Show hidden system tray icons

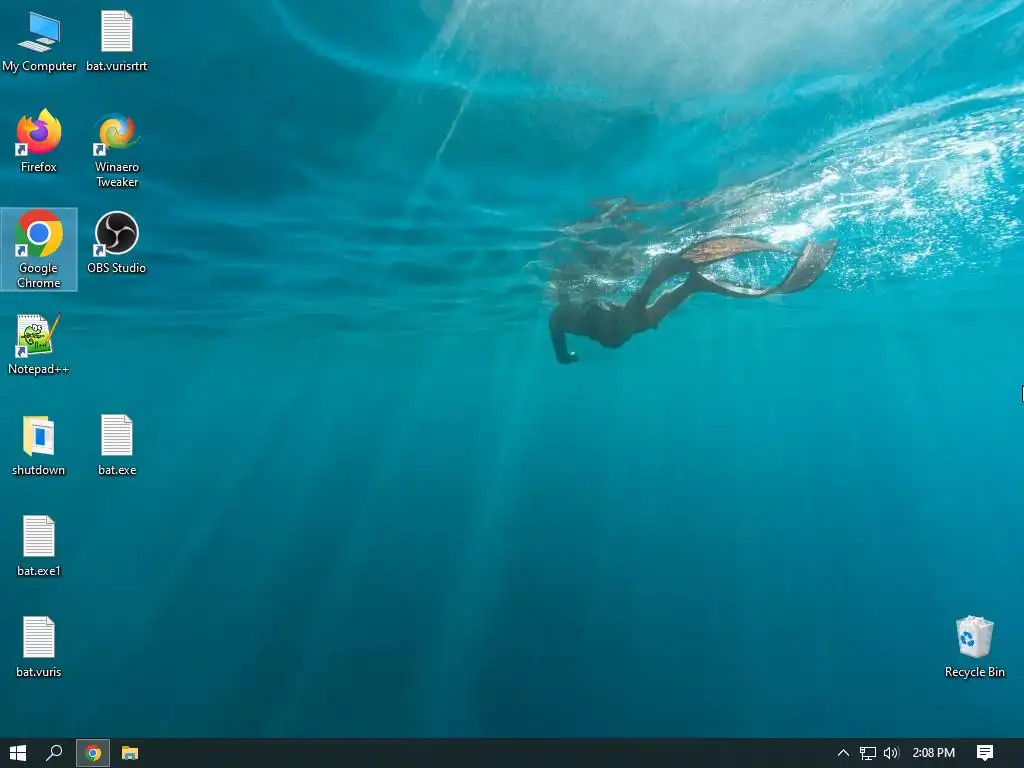pos(843,753)
